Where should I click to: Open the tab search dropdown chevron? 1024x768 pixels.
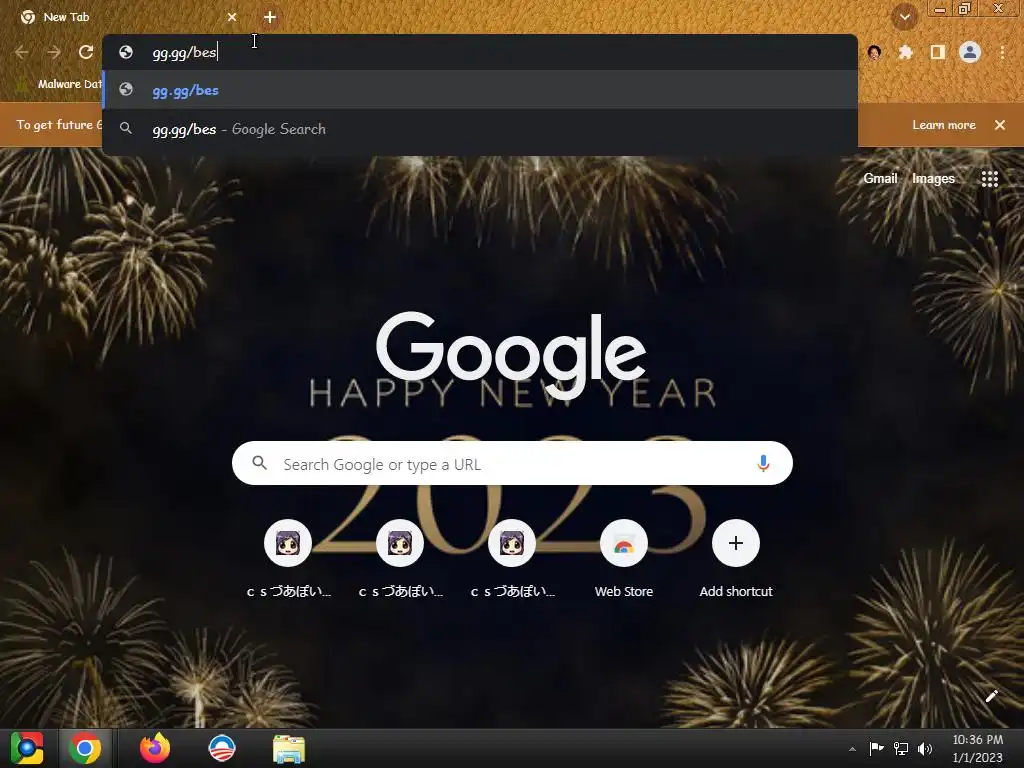point(904,18)
